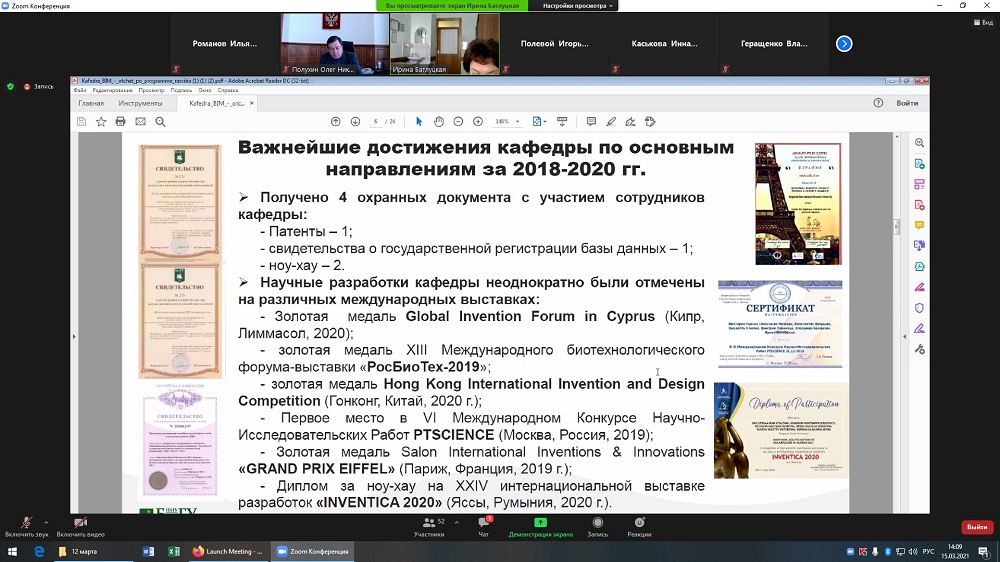Expand Настройки просмотра dropdown
The width and height of the screenshot is (1000, 562).
click(x=578, y=6)
